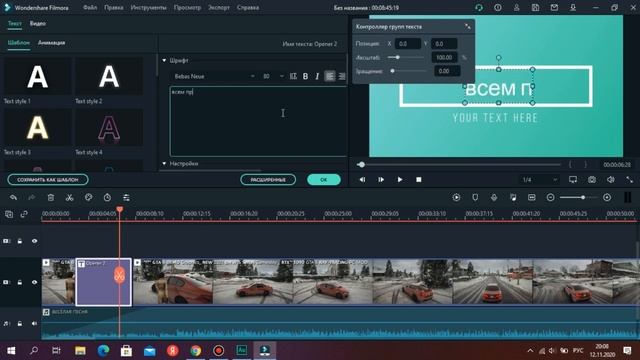
Task: Open the Инструменты menu
Action: point(149,7)
